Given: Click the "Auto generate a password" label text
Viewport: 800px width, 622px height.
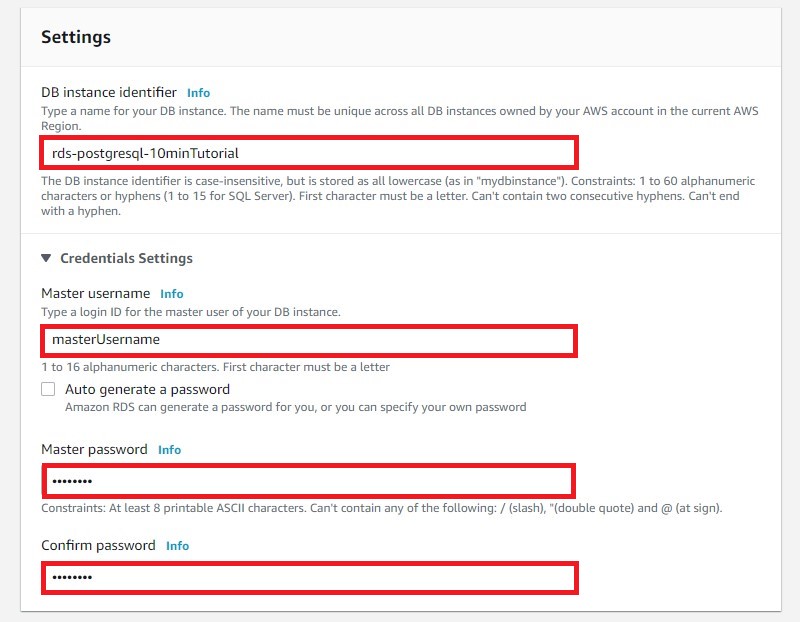Looking at the screenshot, I should tap(147, 389).
